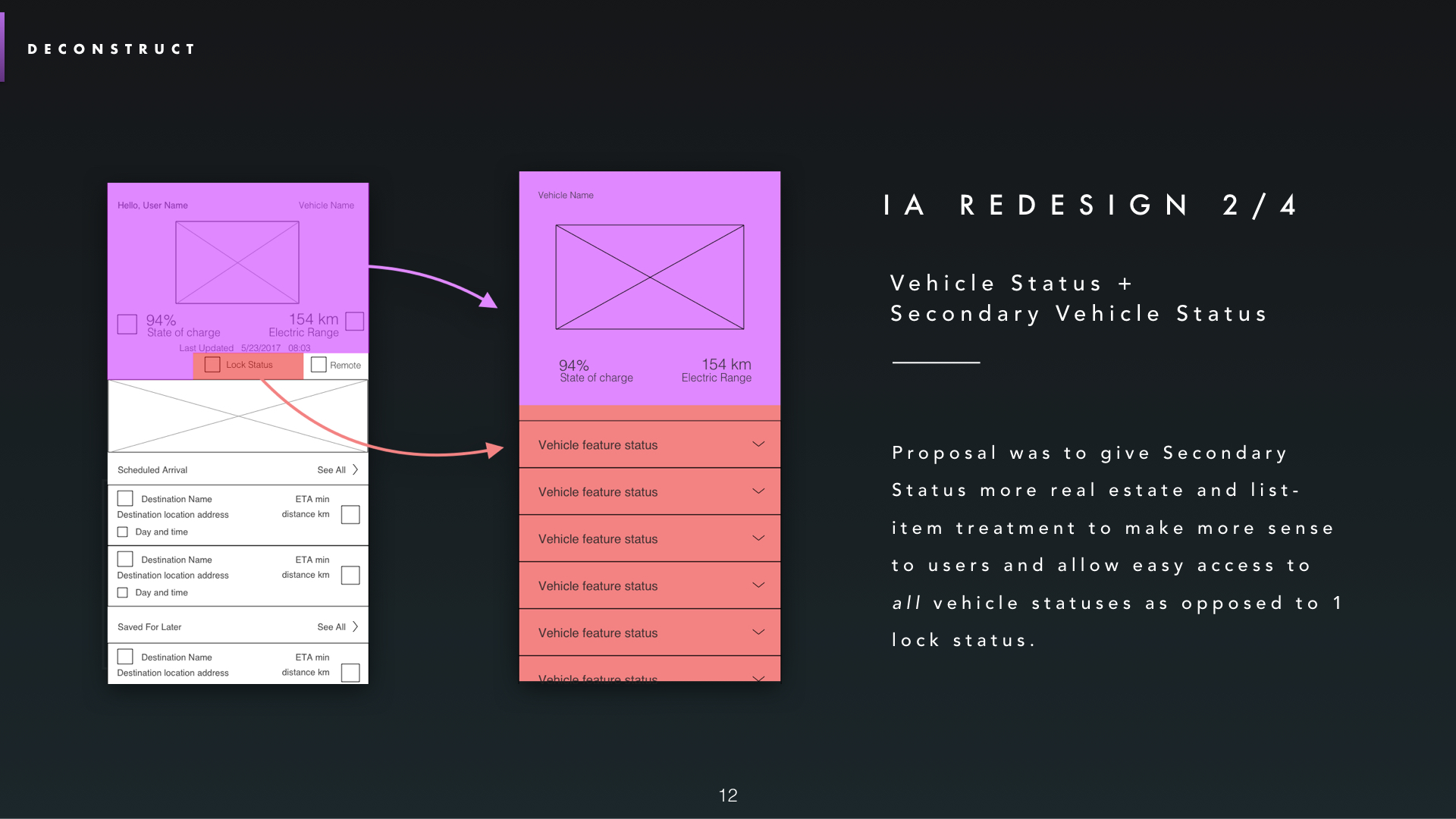This screenshot has height=819, width=1456.
Task: Click the IA REDESIGN 2/4 title
Action: [1090, 206]
